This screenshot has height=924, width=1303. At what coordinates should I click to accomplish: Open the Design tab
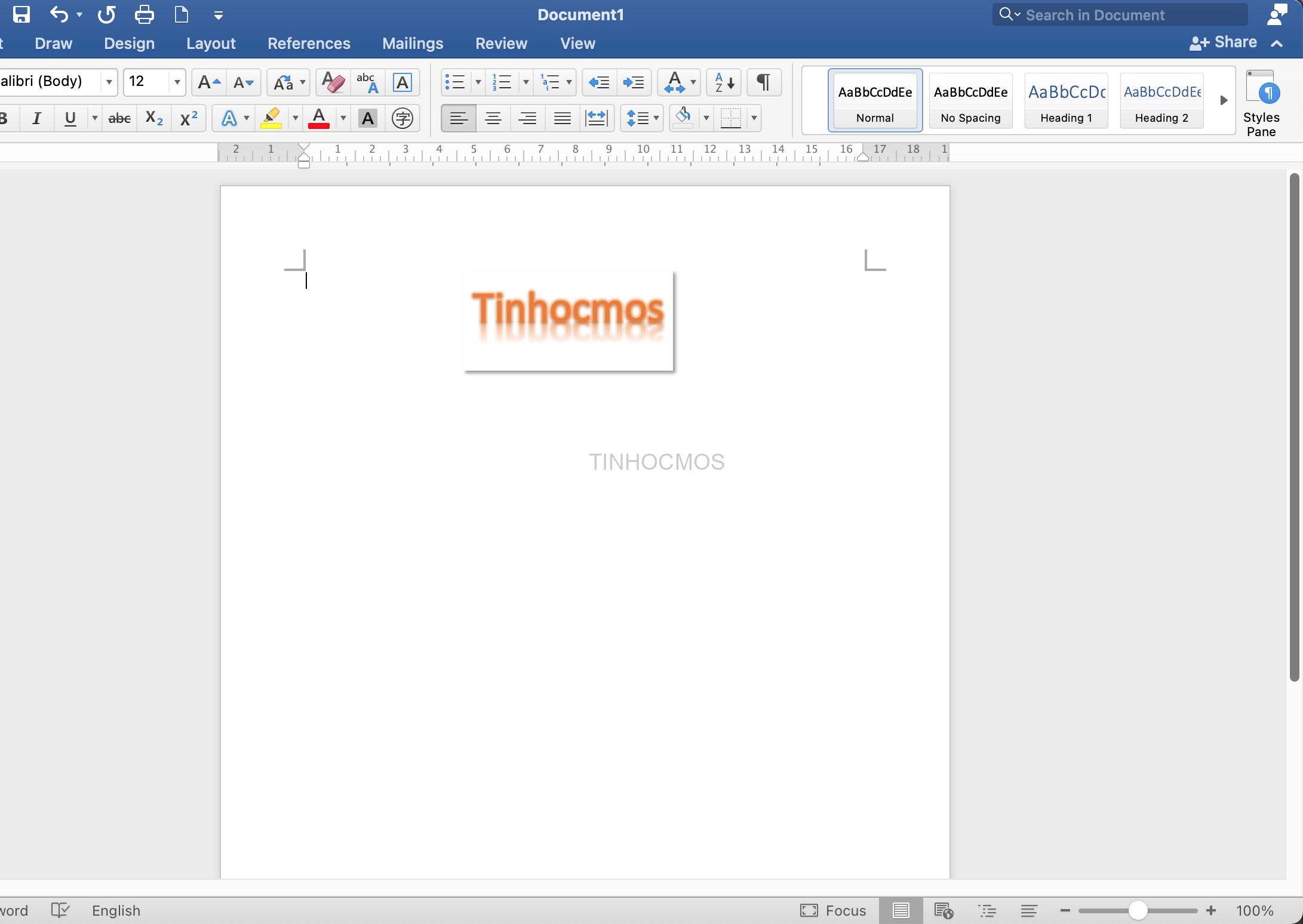click(x=129, y=44)
